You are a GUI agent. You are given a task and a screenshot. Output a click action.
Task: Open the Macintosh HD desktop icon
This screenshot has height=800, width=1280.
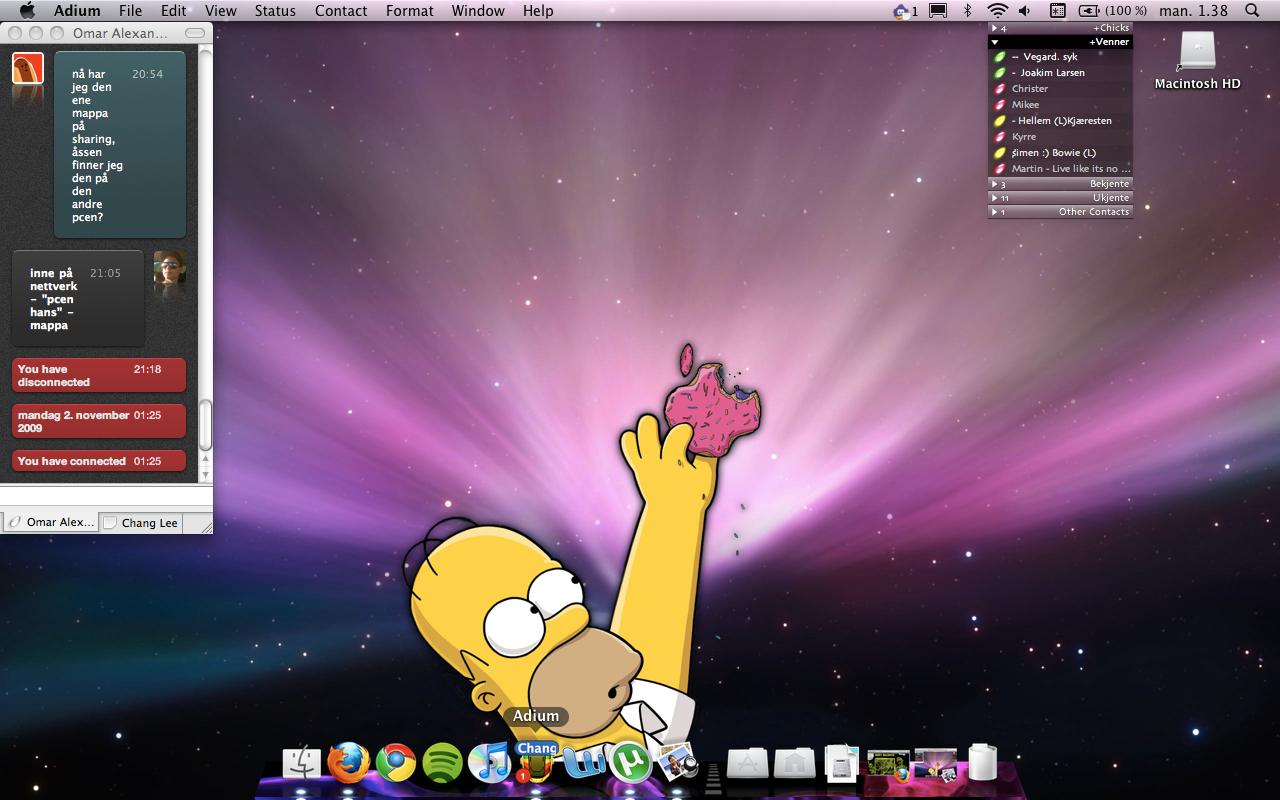[x=1197, y=60]
